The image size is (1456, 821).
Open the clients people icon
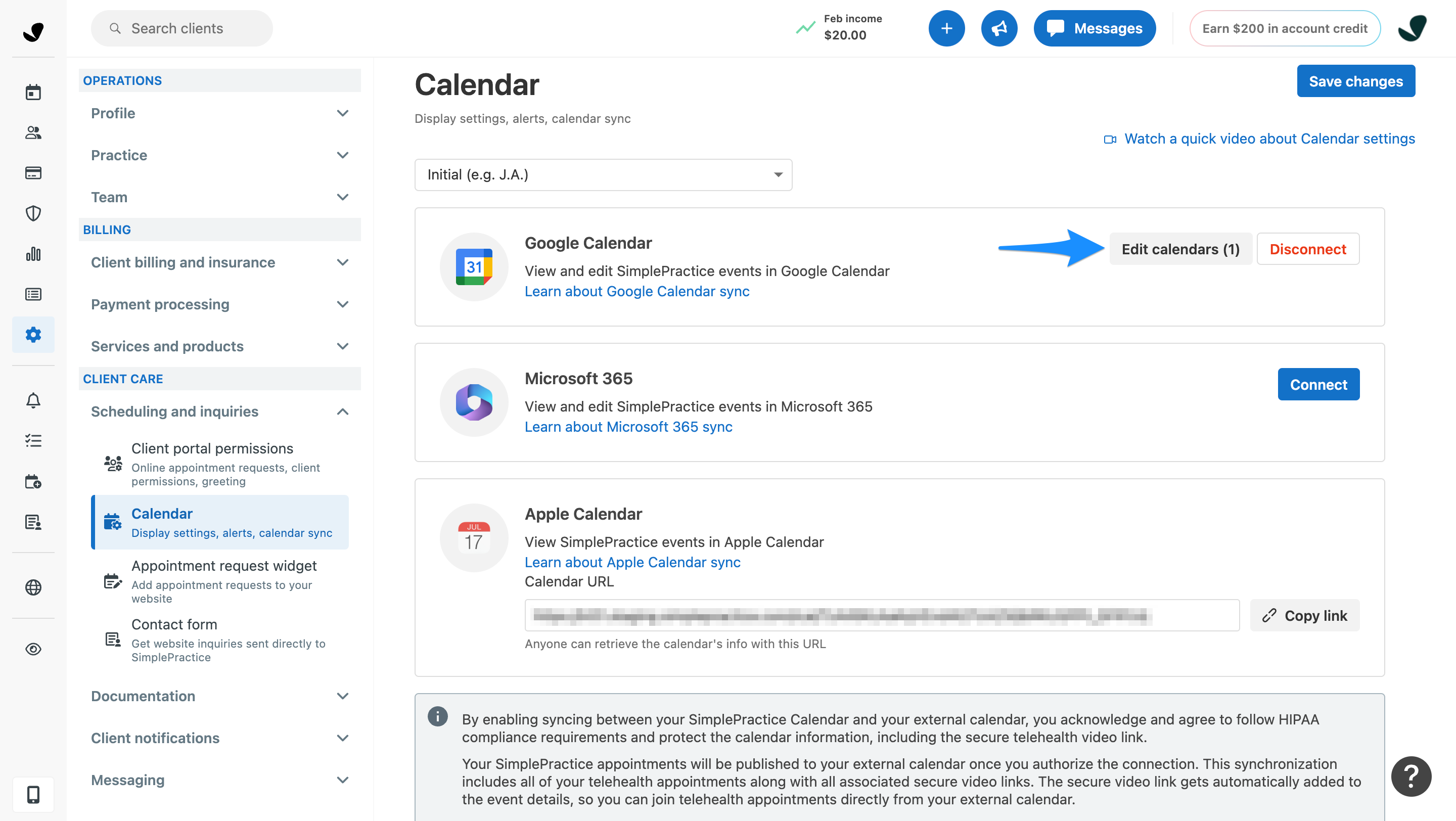coord(33,132)
